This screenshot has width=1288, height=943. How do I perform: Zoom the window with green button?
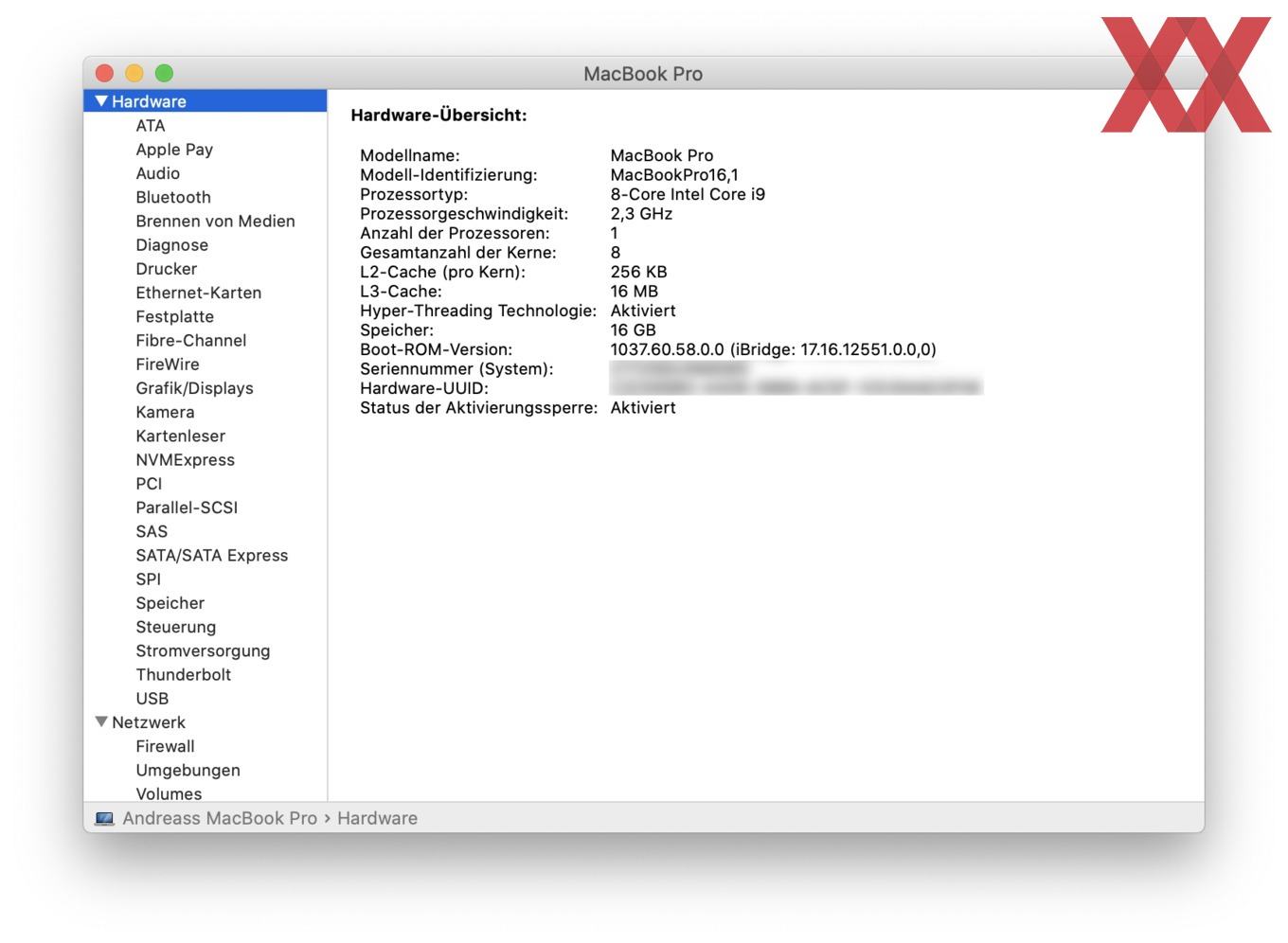[x=164, y=73]
